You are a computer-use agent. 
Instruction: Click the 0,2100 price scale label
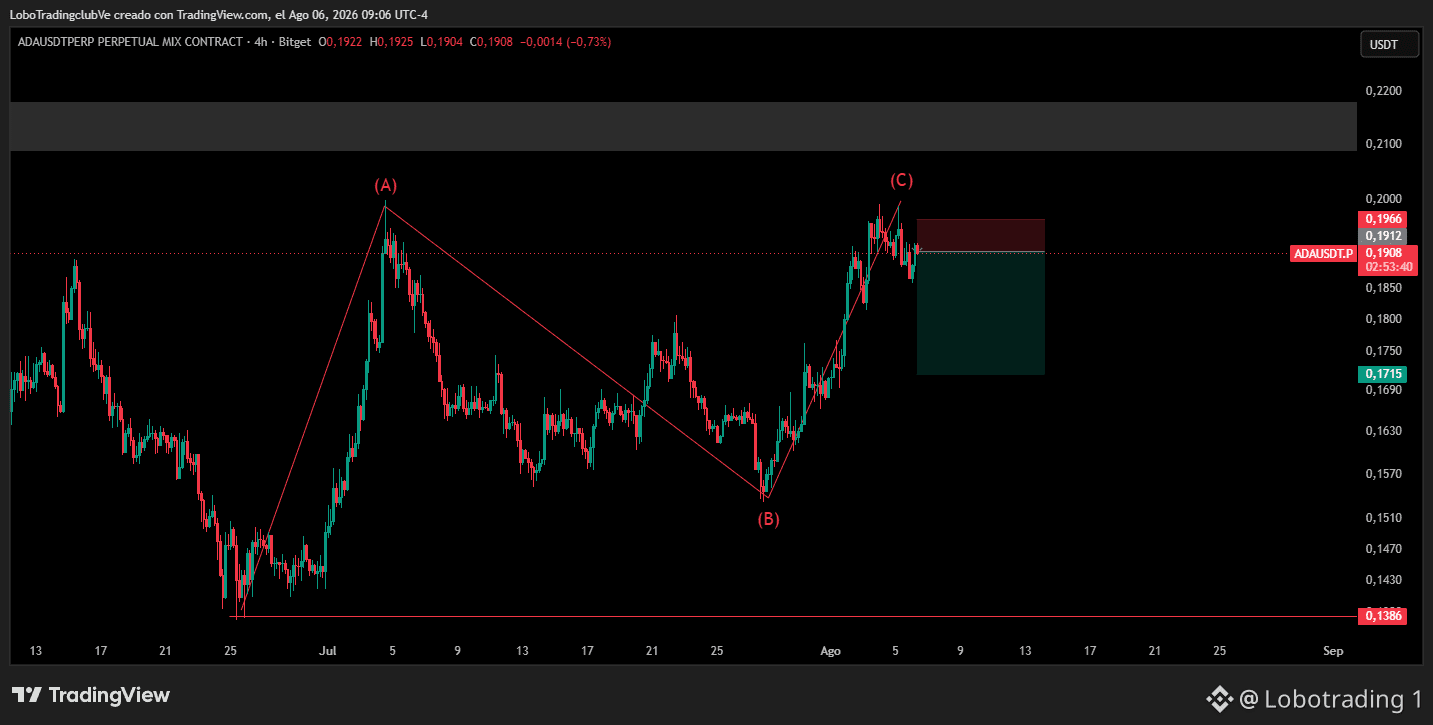1383,144
